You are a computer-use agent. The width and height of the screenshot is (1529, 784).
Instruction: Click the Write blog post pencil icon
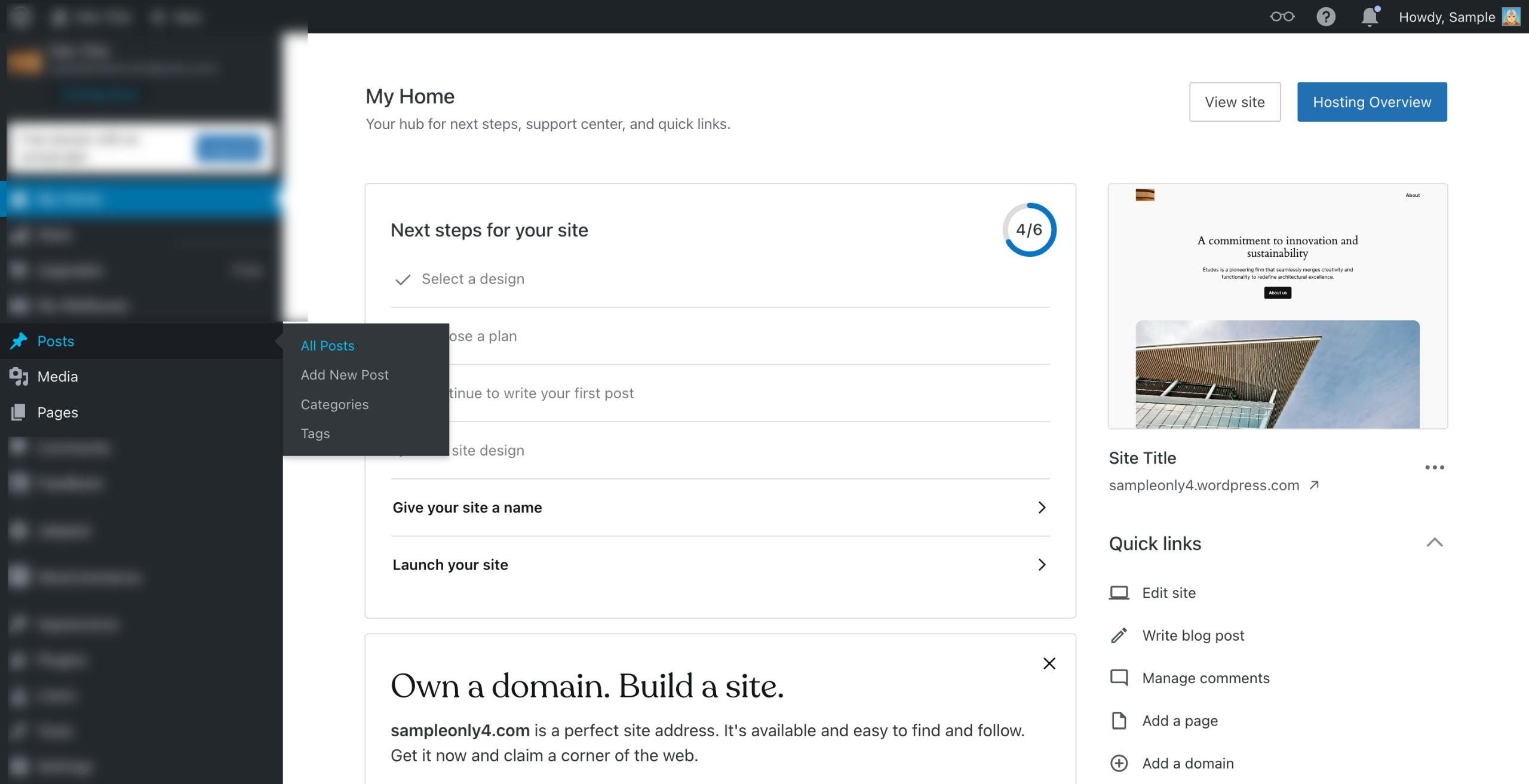pyautogui.click(x=1119, y=635)
